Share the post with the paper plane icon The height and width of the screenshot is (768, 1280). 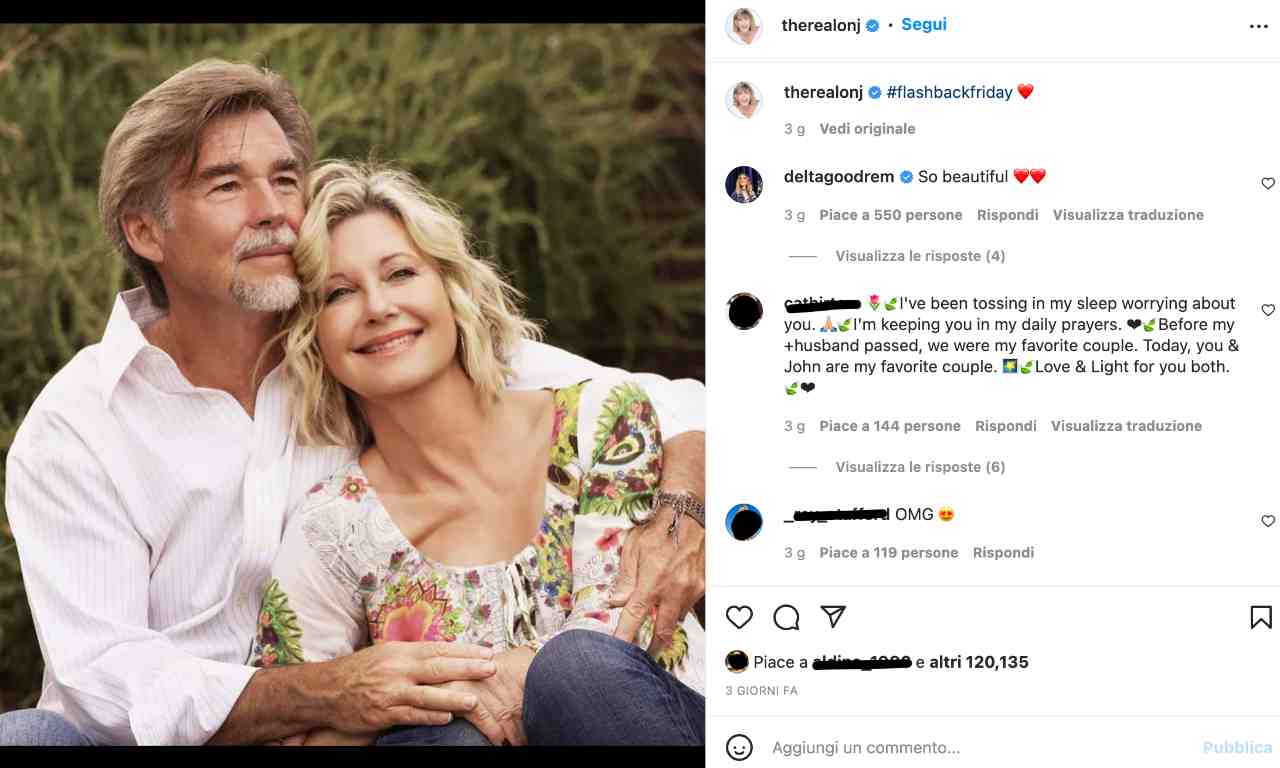click(833, 617)
